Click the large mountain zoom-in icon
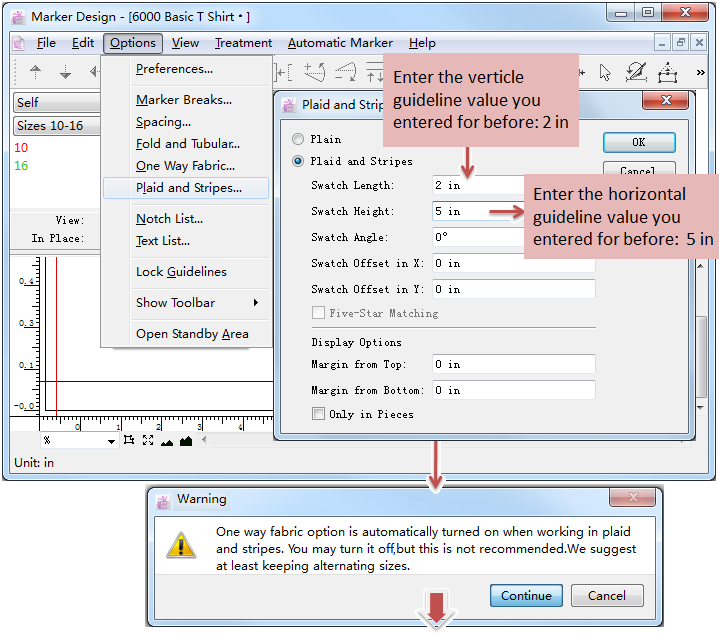 [x=185, y=440]
